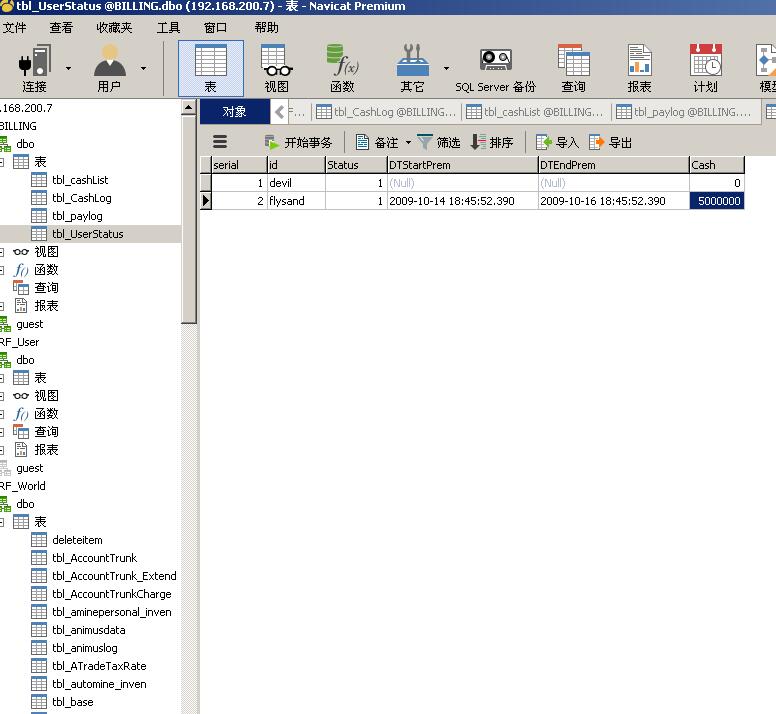Image resolution: width=776 pixels, height=714 pixels.
Task: Open the Query (查询) toolbar icon
Action: coord(573,67)
